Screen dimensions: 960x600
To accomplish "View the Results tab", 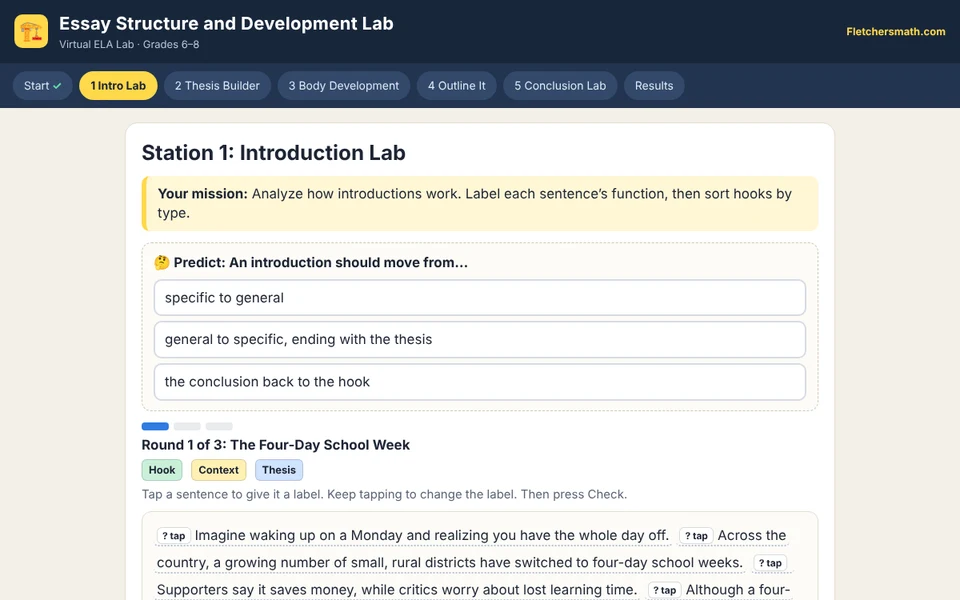I will (654, 86).
